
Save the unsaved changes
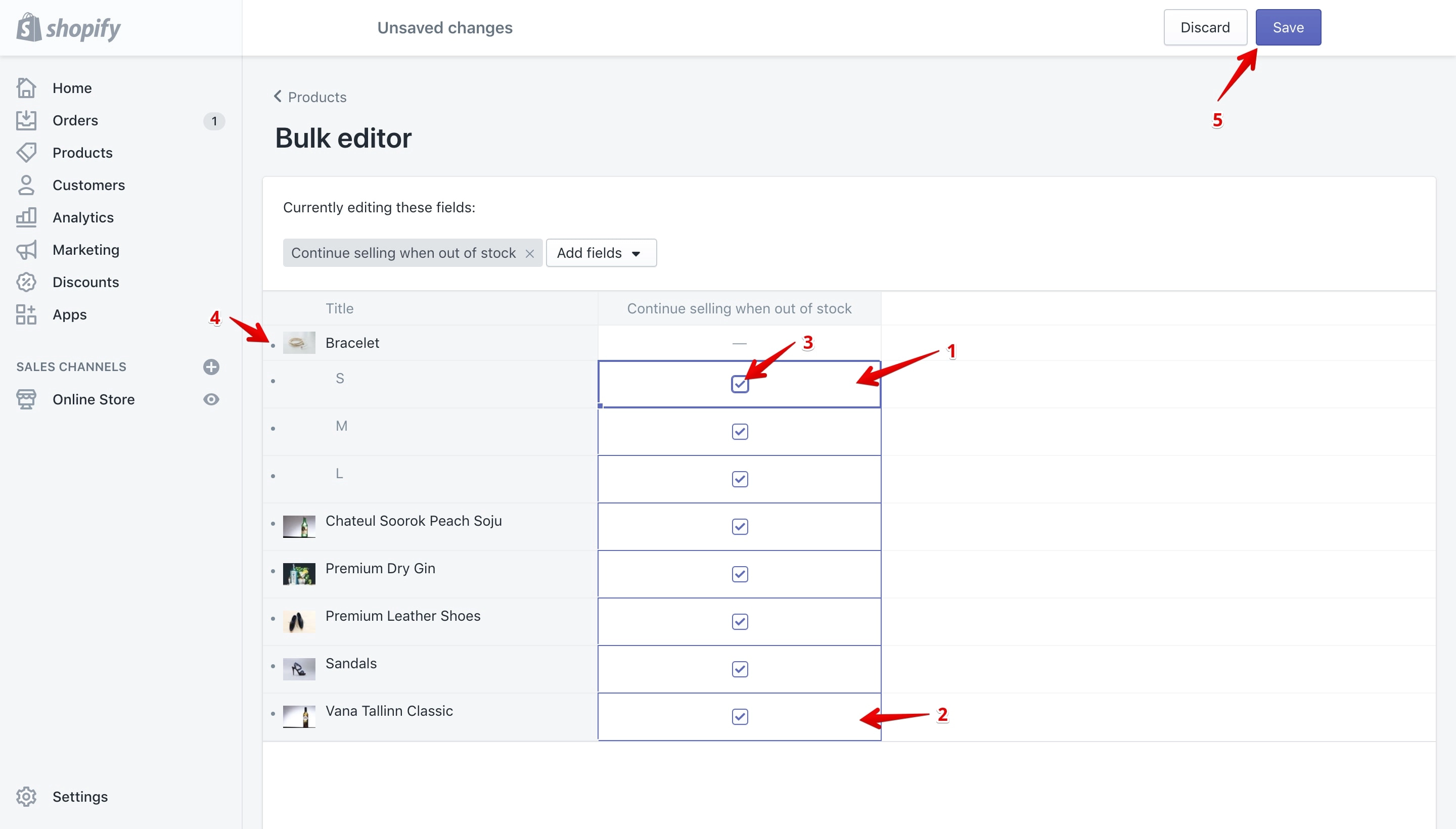click(1288, 27)
